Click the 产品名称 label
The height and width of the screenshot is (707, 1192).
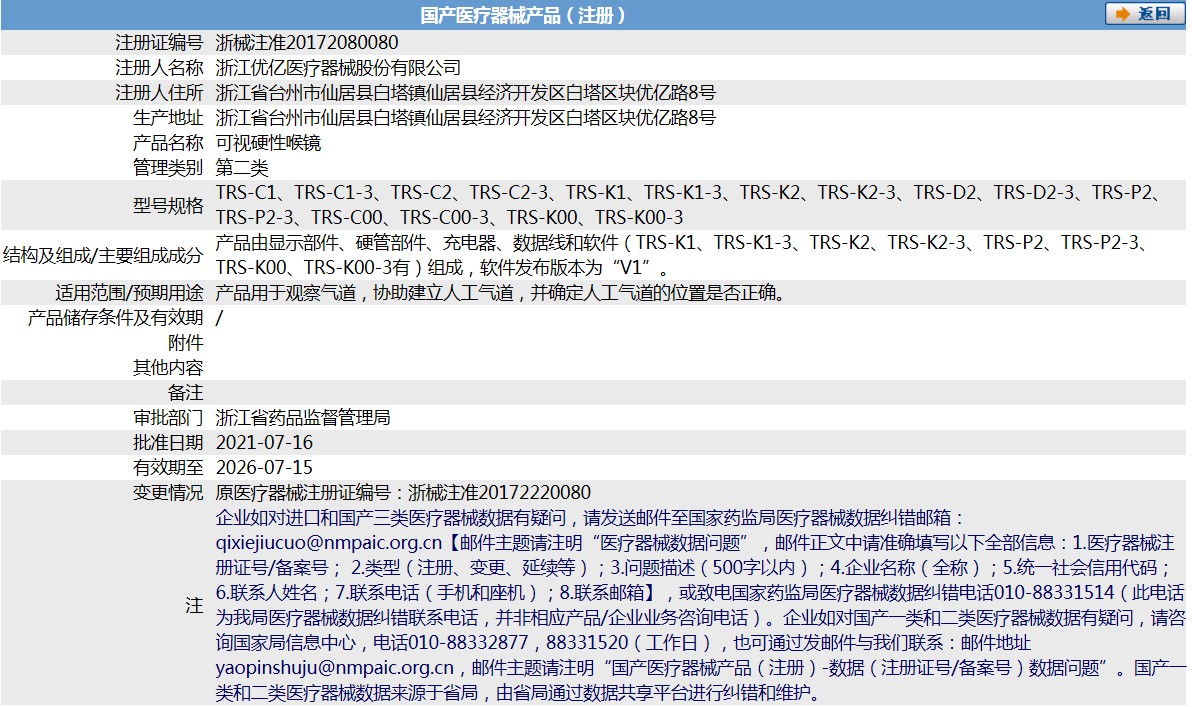coord(168,143)
